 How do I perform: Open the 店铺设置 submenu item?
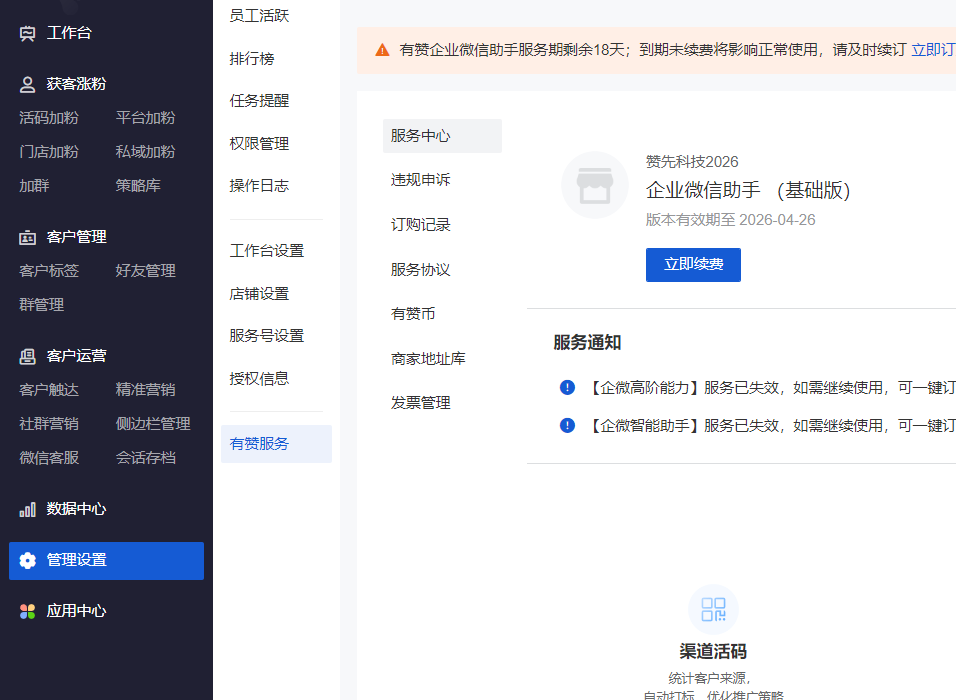coord(259,294)
